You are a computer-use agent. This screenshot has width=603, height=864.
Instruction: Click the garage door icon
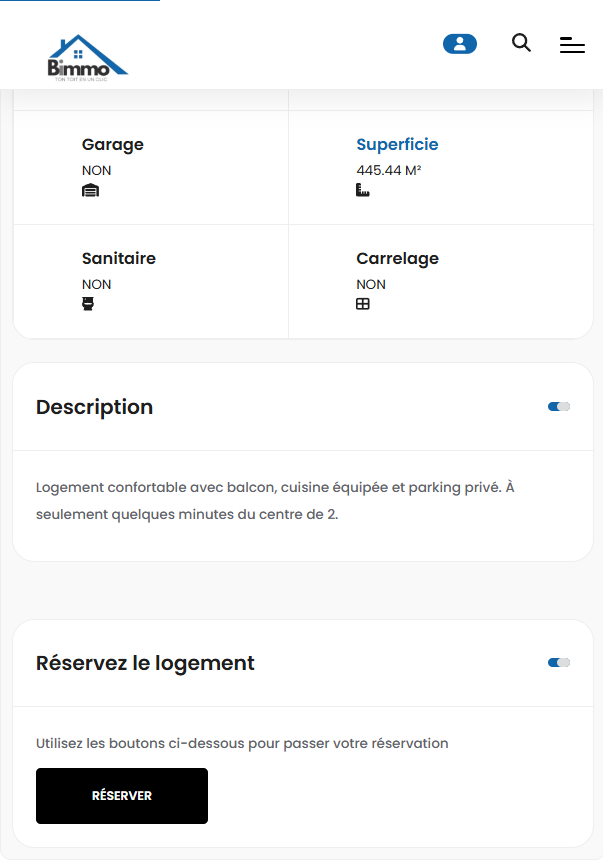click(90, 190)
